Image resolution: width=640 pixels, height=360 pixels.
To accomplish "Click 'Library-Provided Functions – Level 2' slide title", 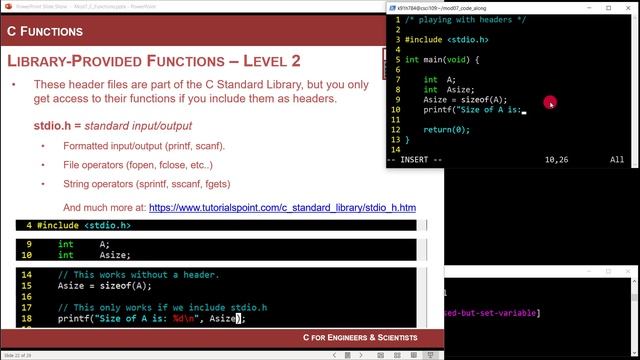I will pyautogui.click(x=154, y=61).
